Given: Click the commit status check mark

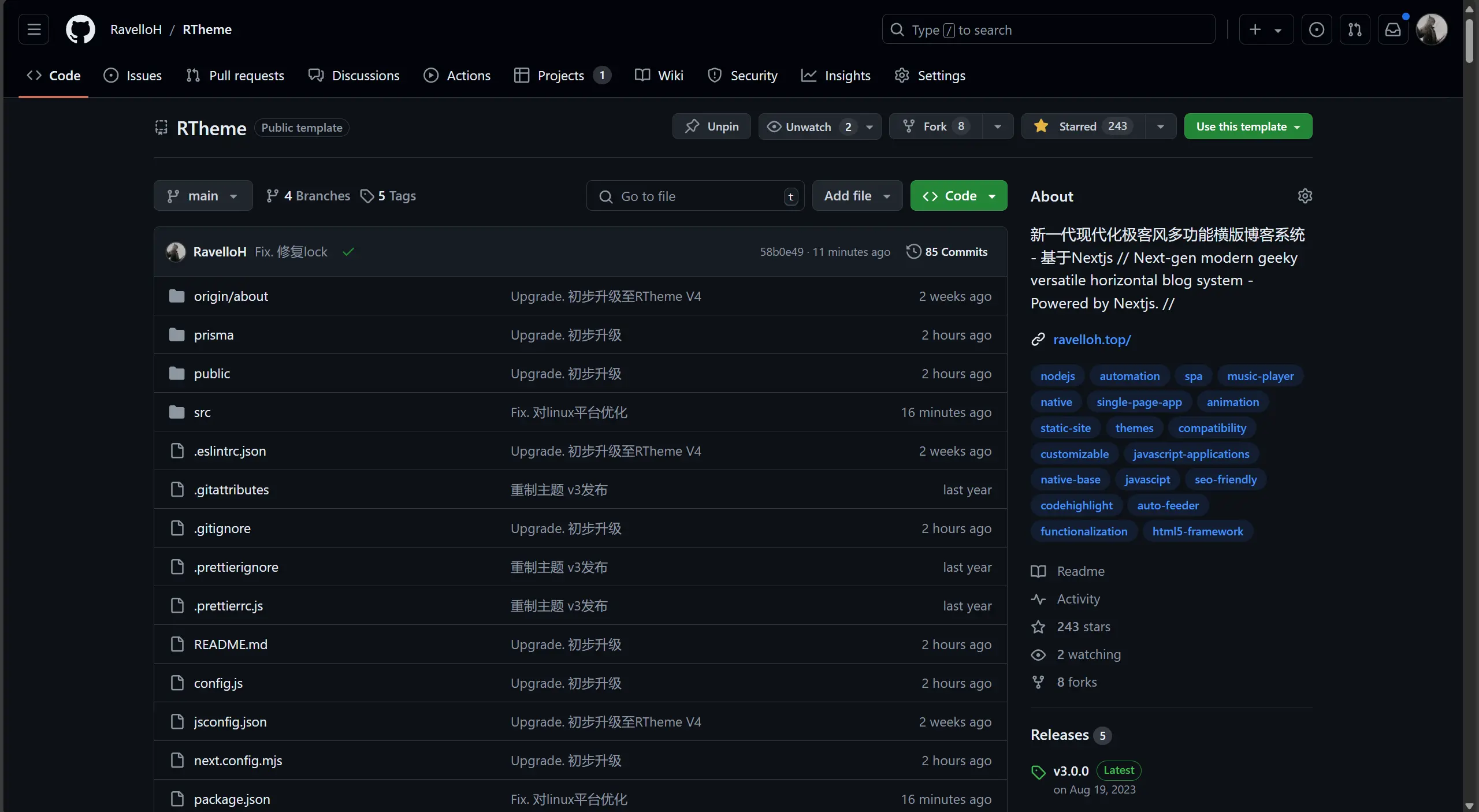Looking at the screenshot, I should [348, 252].
